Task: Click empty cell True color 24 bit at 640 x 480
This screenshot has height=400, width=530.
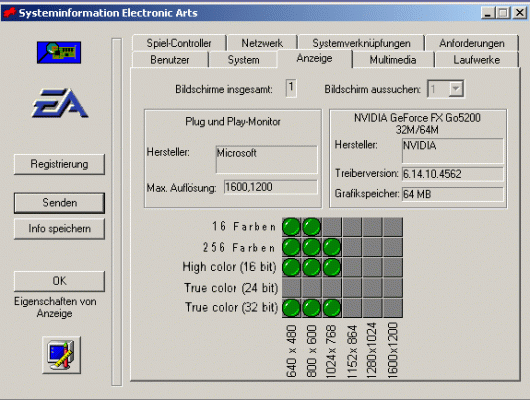Action: (x=291, y=288)
